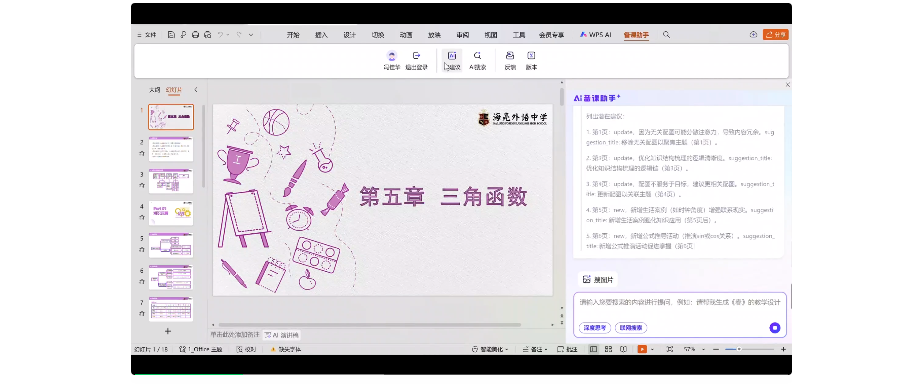Click the AI 演讲稿 button below slide
Image resolution: width=921 pixels, height=384 pixels.
coord(281,335)
